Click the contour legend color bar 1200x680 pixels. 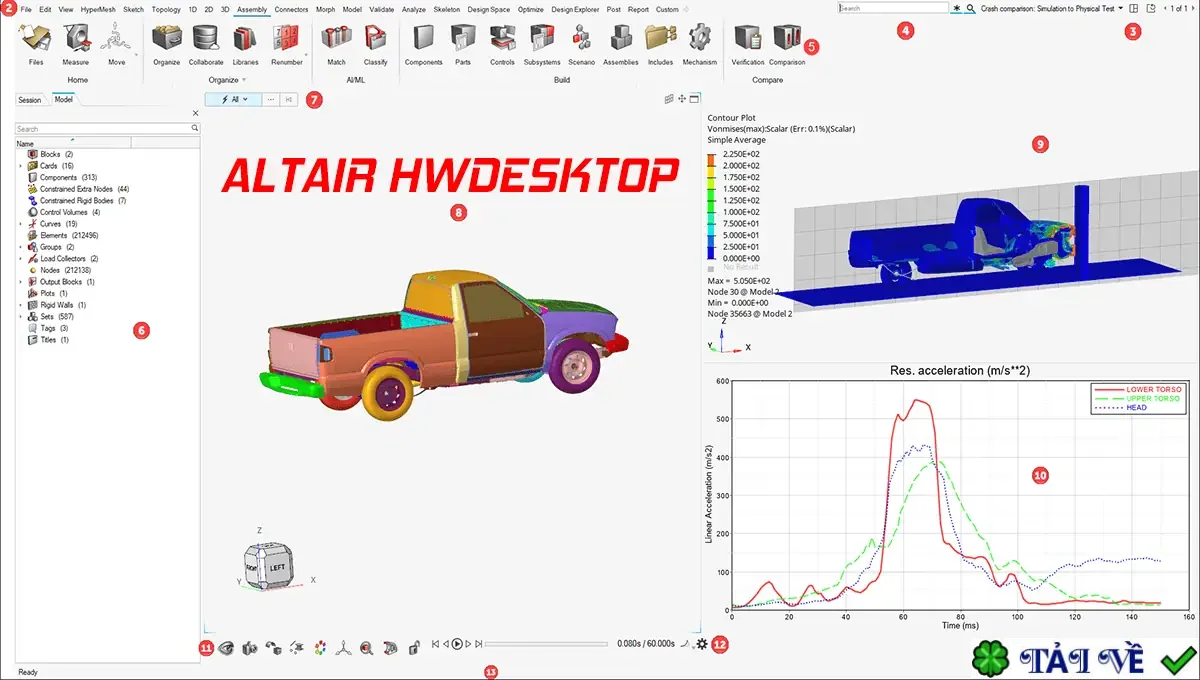(711, 208)
